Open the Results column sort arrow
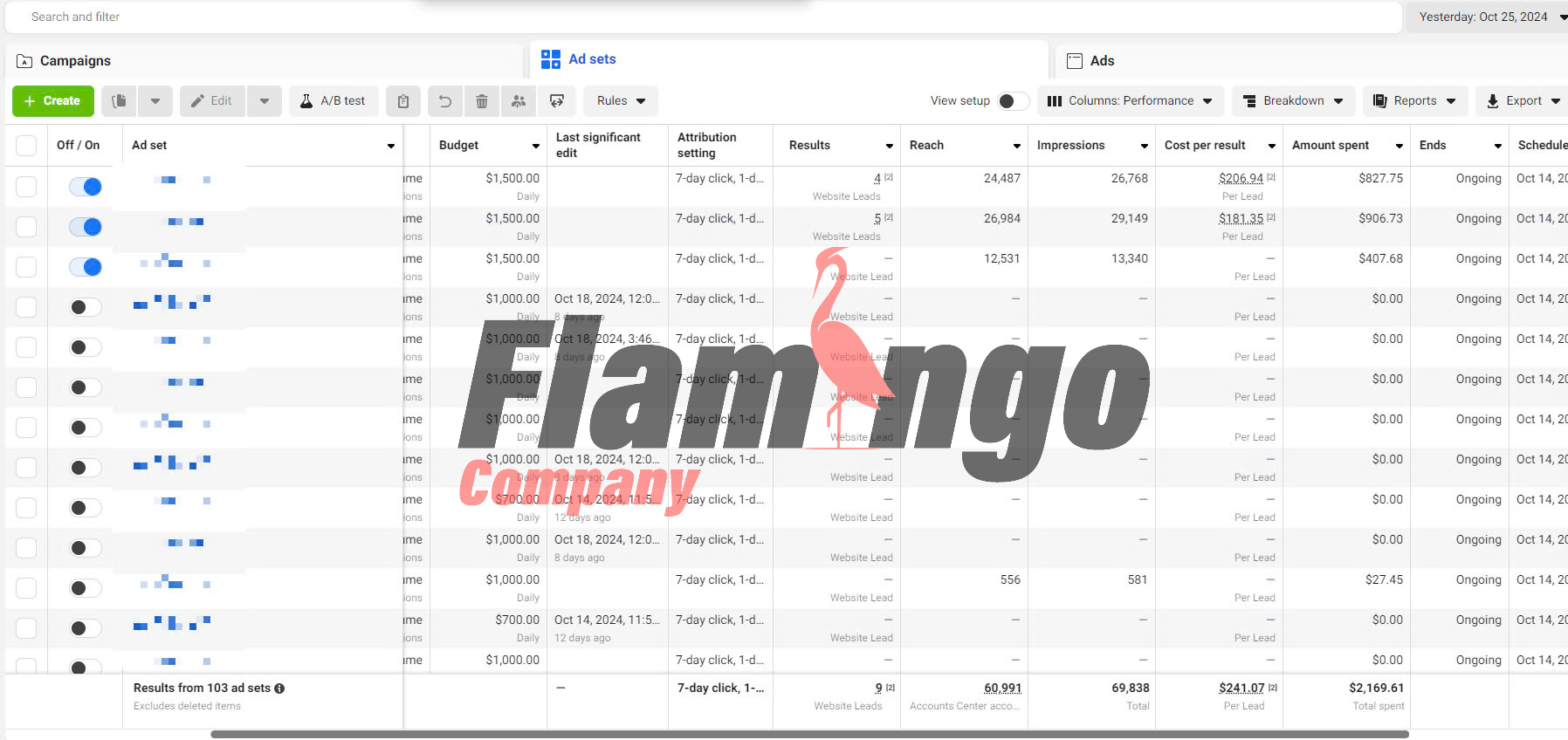The image size is (1568, 740). click(x=890, y=146)
